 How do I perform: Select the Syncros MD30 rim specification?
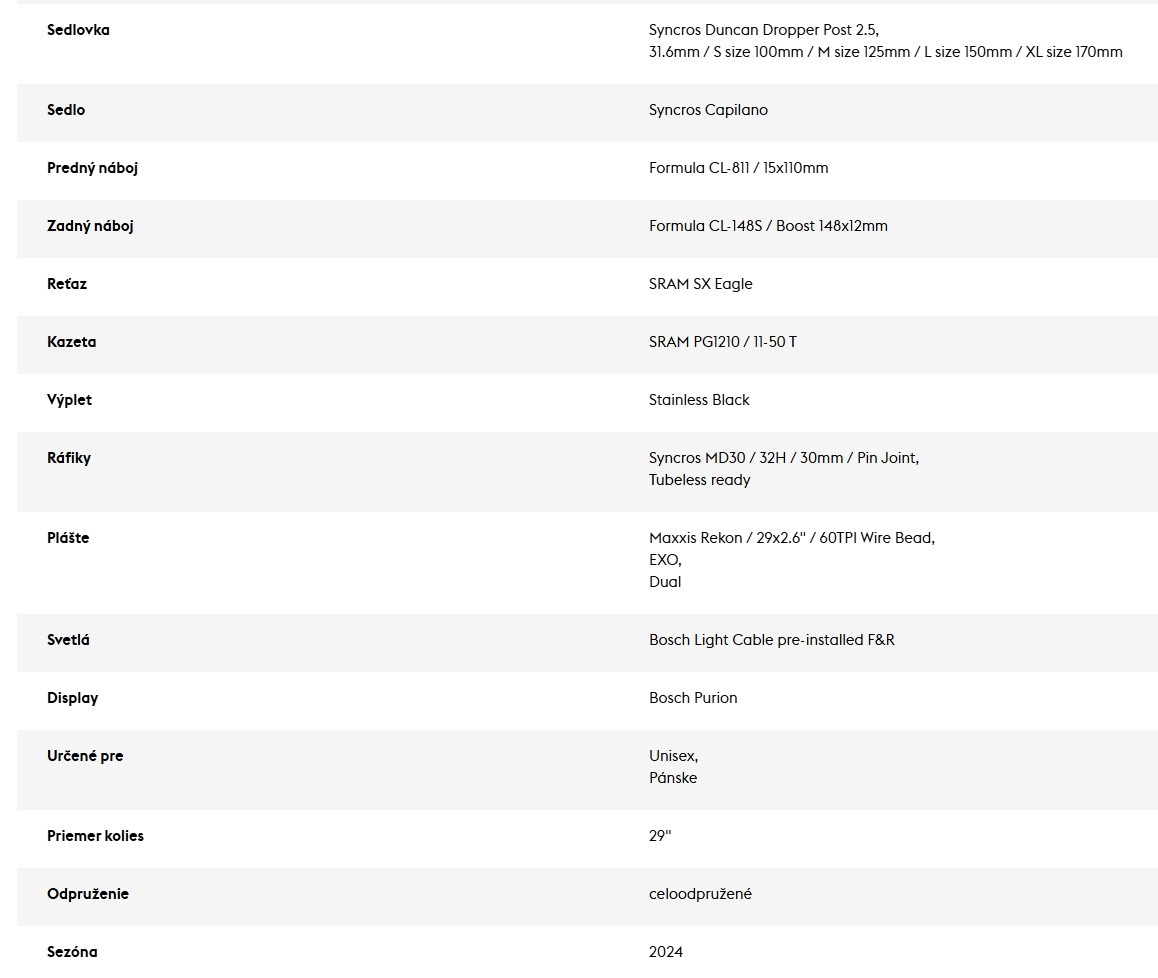(x=783, y=458)
